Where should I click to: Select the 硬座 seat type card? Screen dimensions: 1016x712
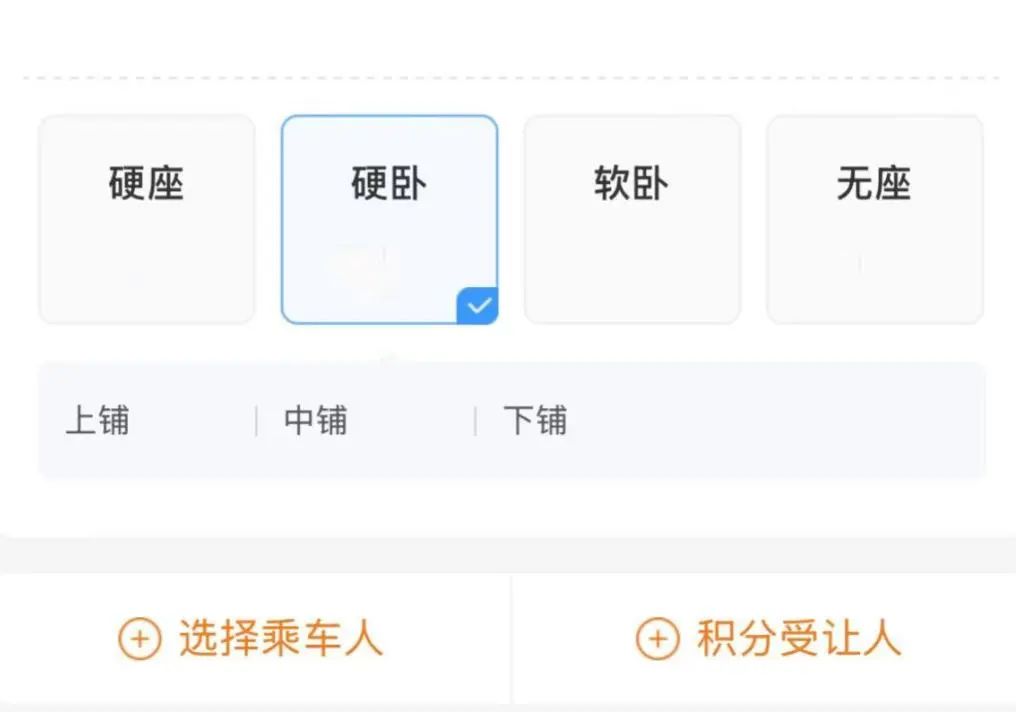(147, 219)
